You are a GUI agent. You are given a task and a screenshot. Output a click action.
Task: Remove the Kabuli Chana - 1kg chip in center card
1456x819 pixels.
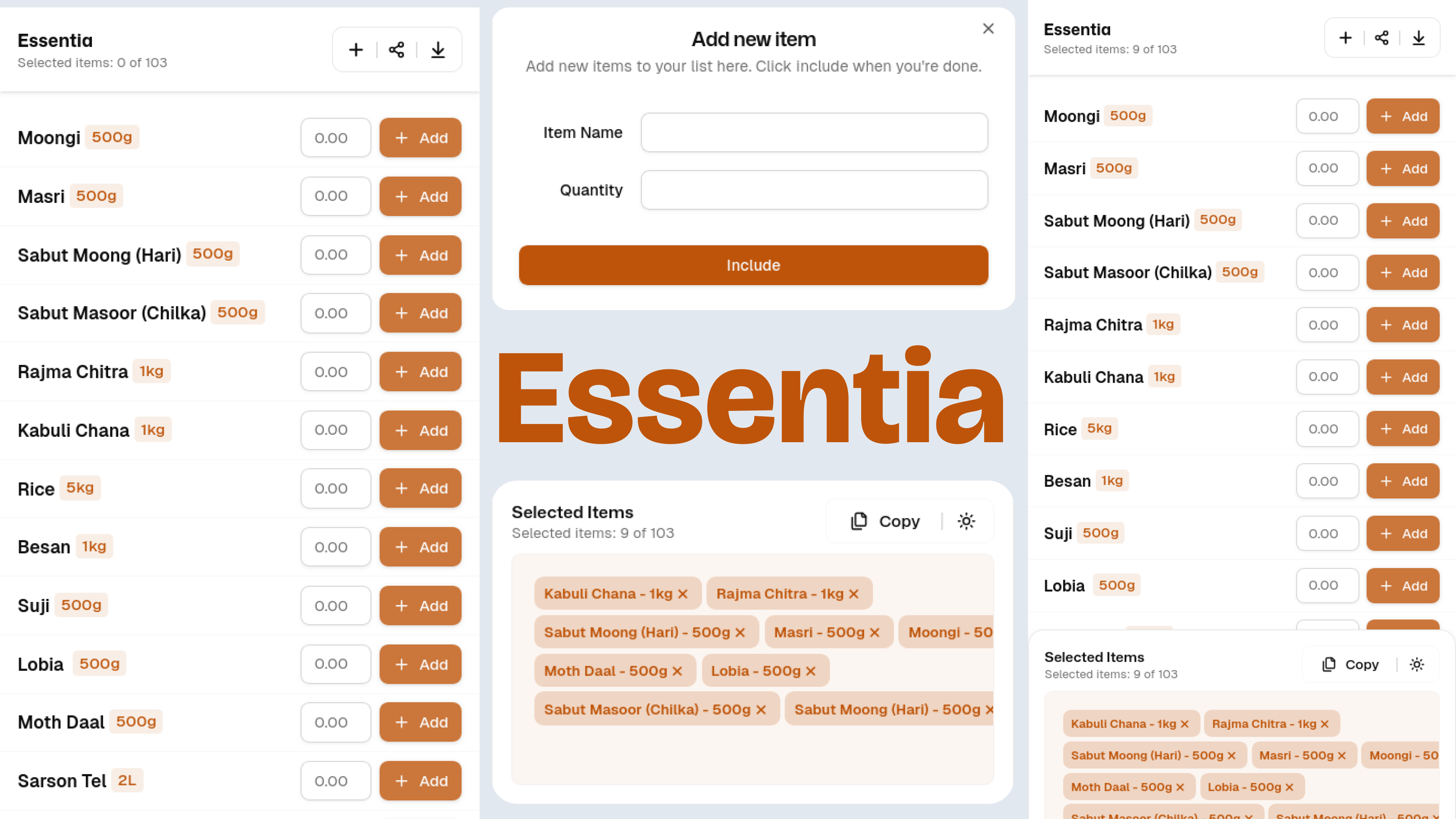[683, 594]
